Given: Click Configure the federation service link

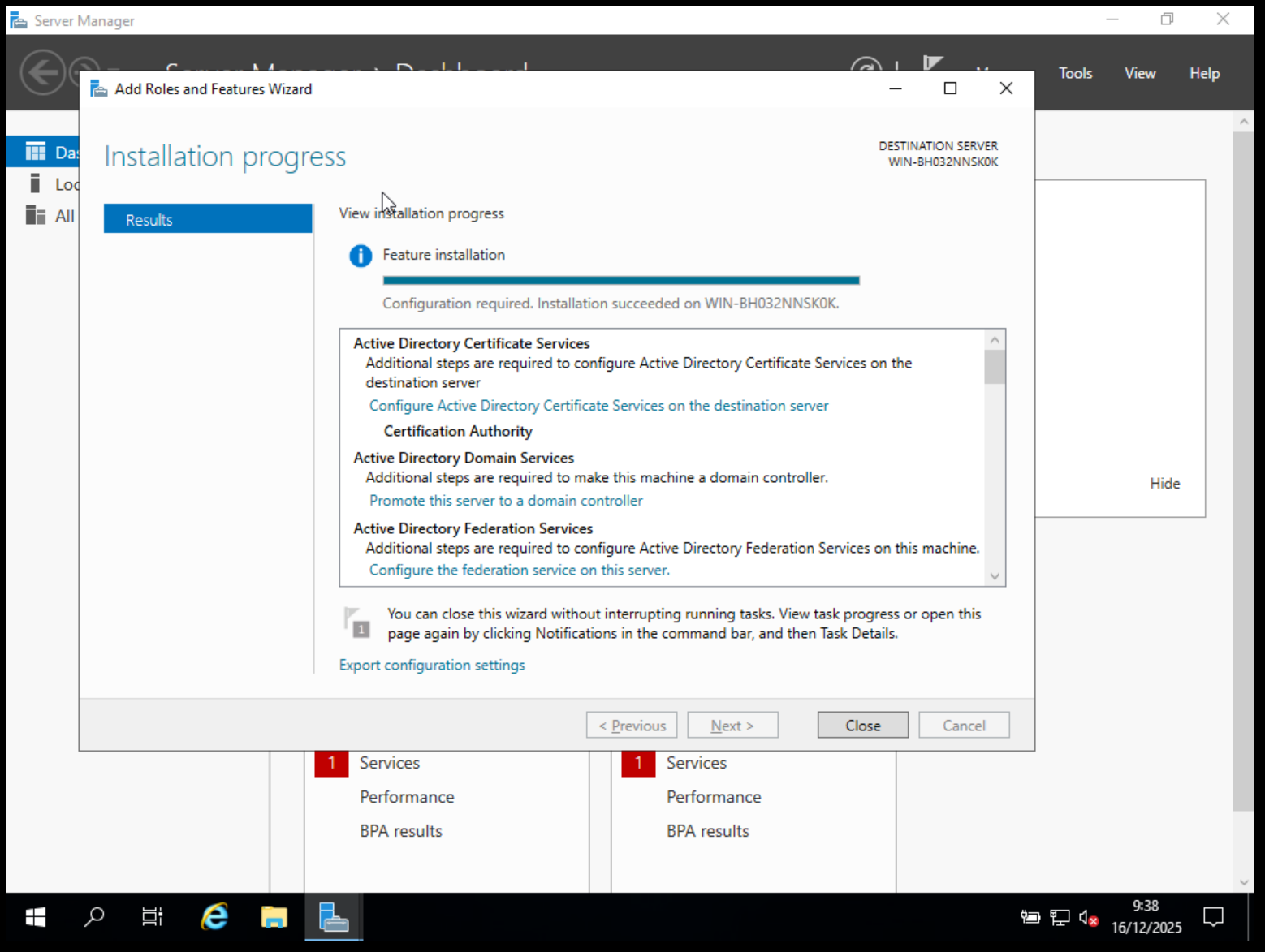Looking at the screenshot, I should [520, 570].
